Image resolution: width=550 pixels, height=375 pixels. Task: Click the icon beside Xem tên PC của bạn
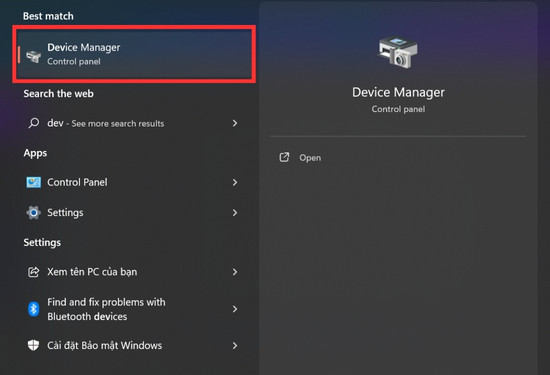tap(34, 272)
